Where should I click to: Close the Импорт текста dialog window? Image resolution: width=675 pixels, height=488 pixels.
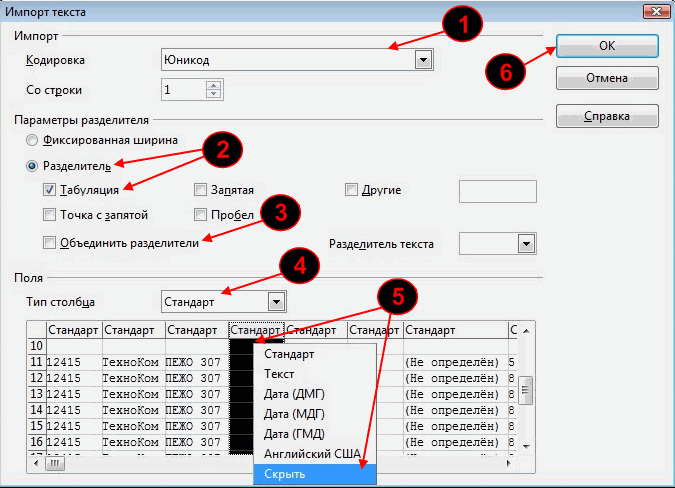tap(655, 11)
